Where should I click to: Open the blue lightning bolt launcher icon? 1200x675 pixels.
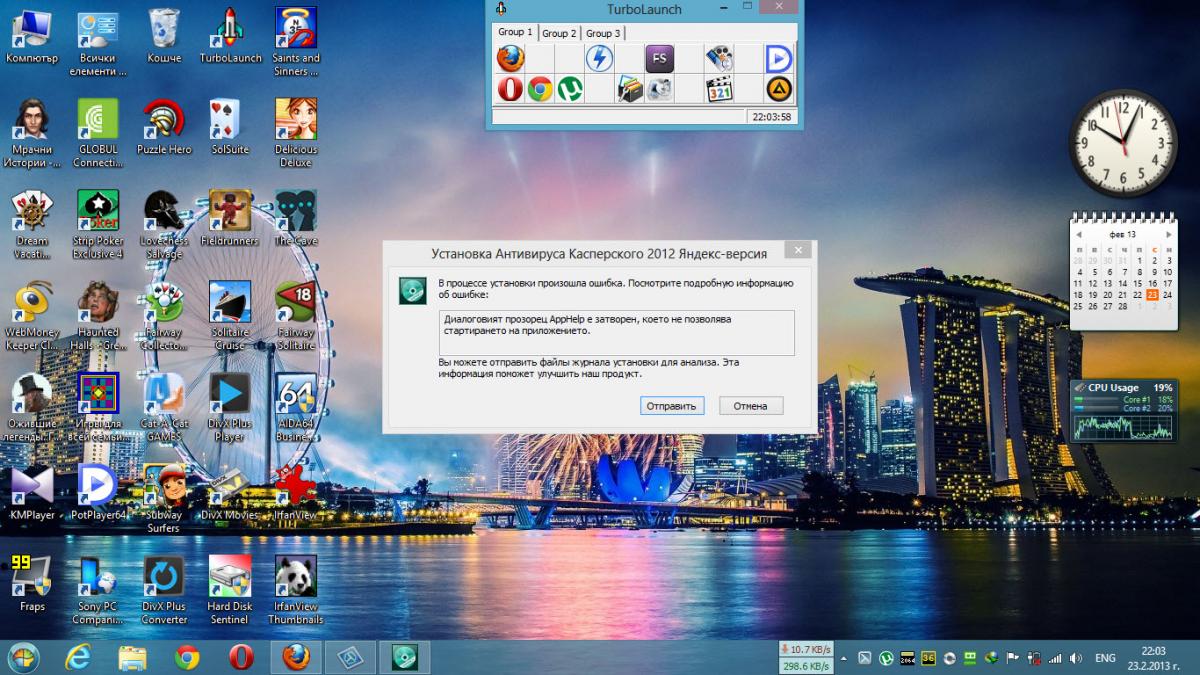(599, 58)
